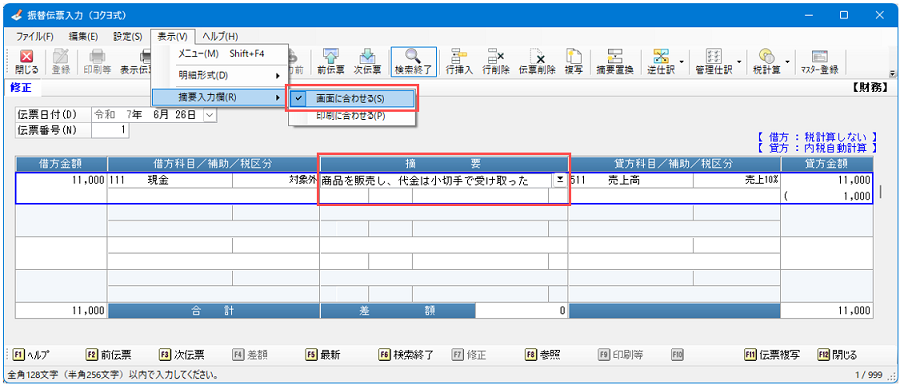The image size is (900, 385).
Task: Click the F5 最新 function button
Action: [x=323, y=355]
